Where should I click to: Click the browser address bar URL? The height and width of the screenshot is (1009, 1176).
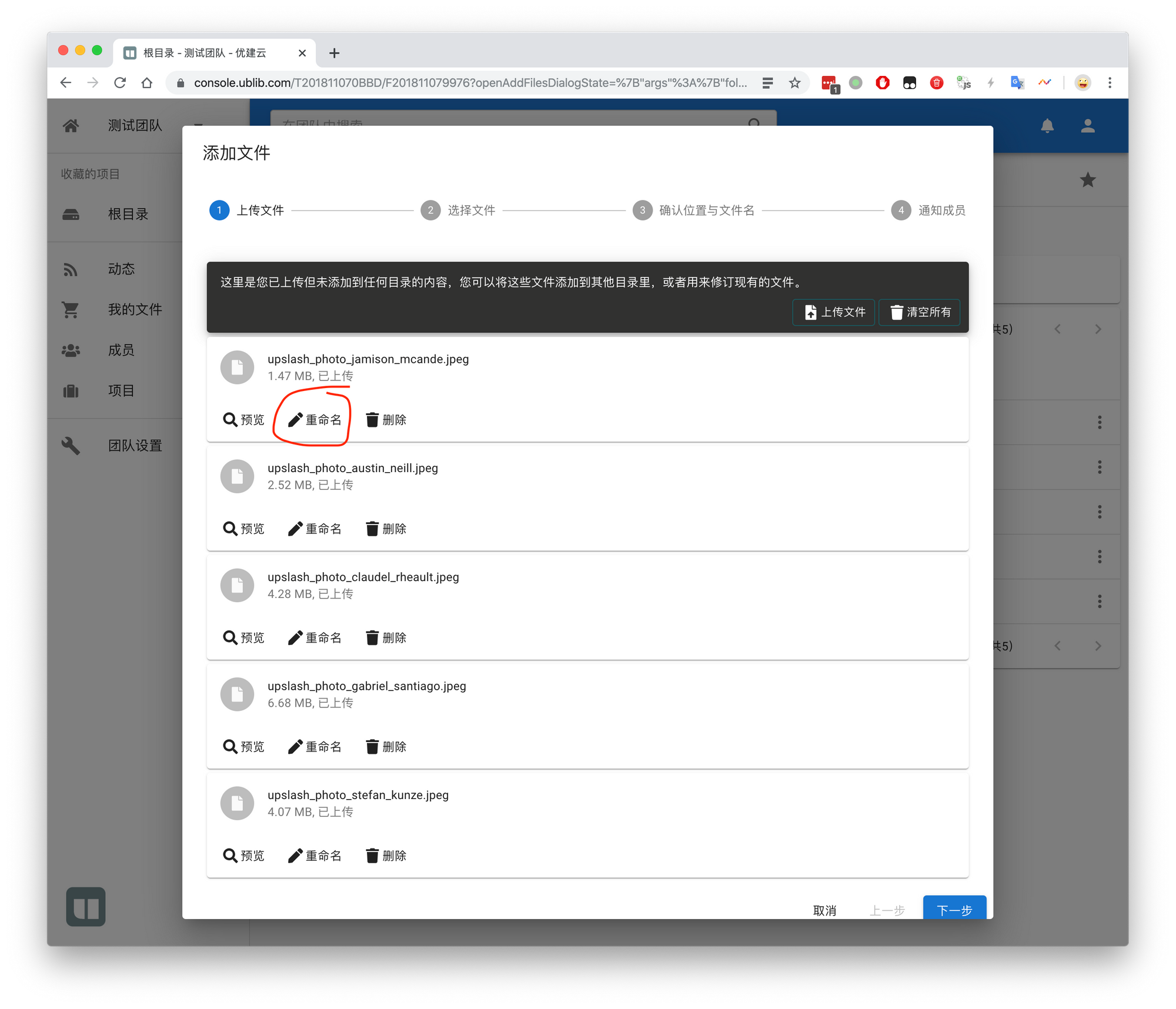(x=470, y=83)
